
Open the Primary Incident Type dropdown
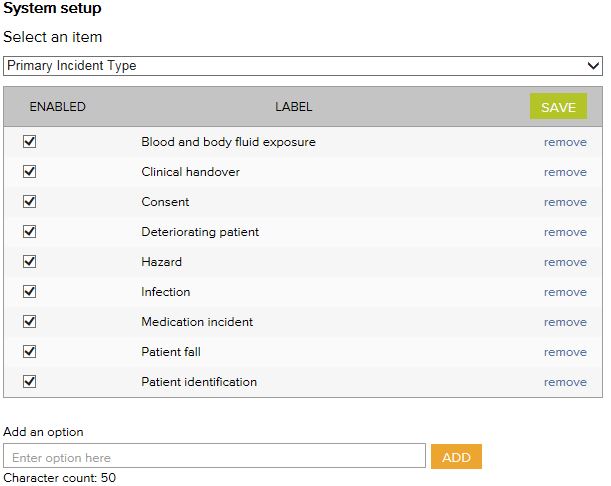(x=303, y=66)
